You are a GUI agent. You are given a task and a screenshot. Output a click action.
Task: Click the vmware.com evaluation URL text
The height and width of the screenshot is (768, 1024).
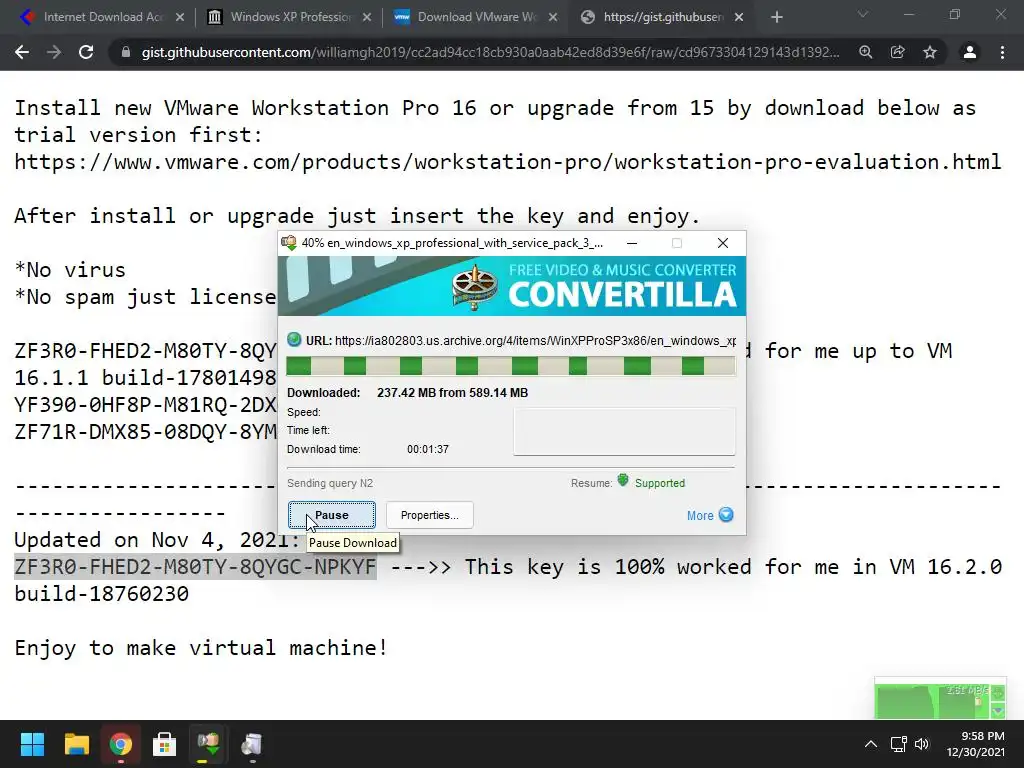(x=507, y=162)
